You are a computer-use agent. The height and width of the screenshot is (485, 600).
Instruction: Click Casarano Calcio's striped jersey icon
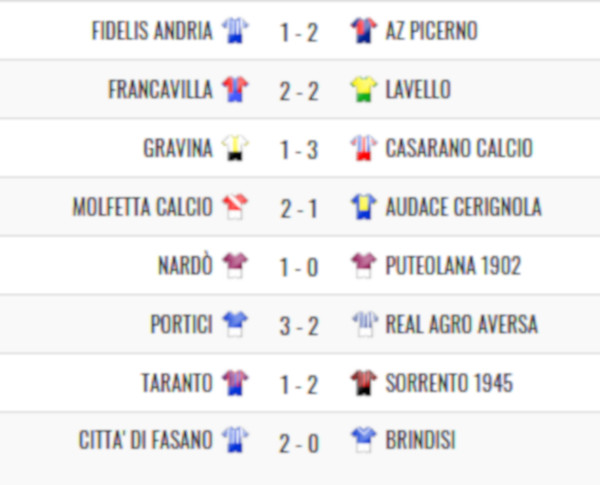click(364, 148)
